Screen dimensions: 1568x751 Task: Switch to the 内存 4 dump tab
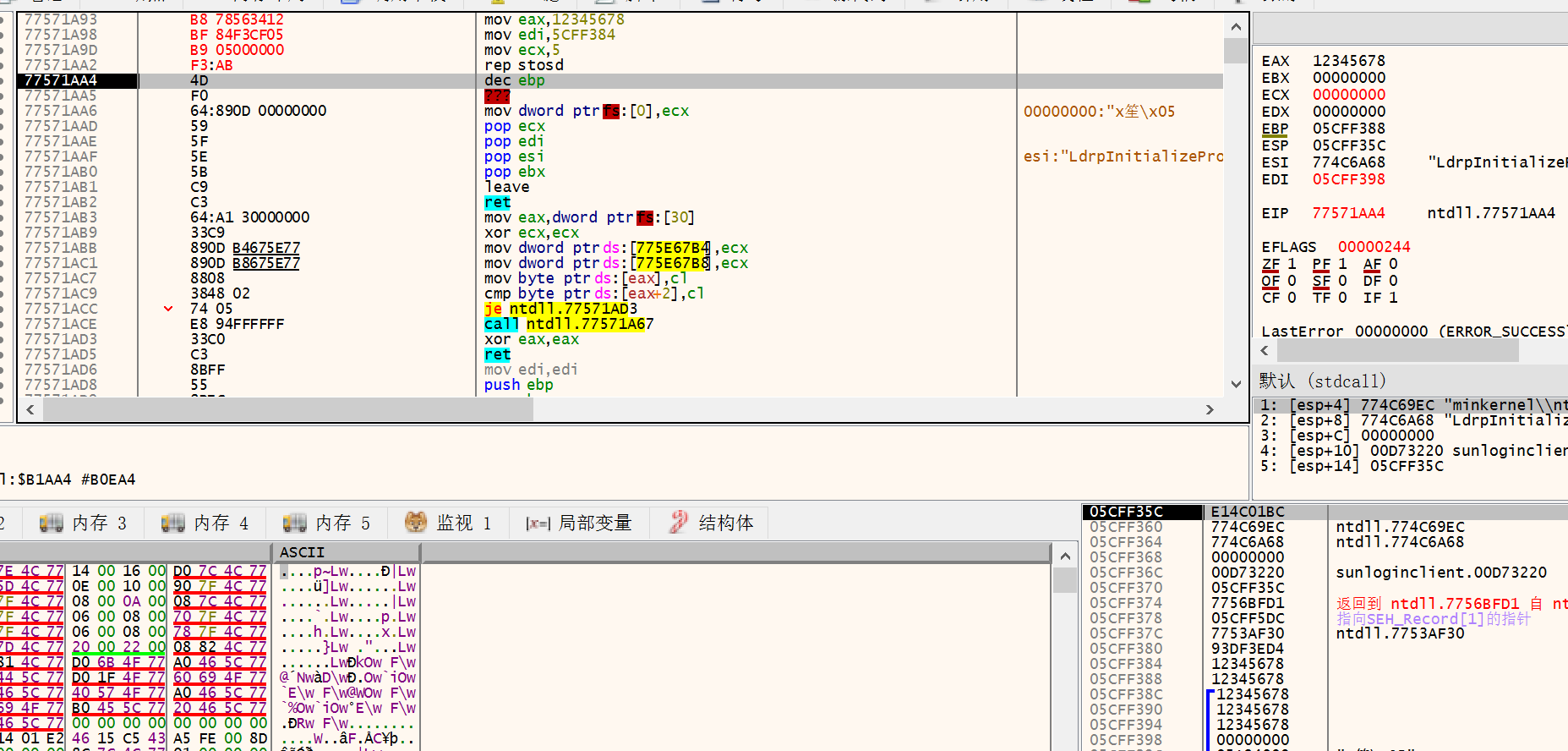[x=205, y=523]
